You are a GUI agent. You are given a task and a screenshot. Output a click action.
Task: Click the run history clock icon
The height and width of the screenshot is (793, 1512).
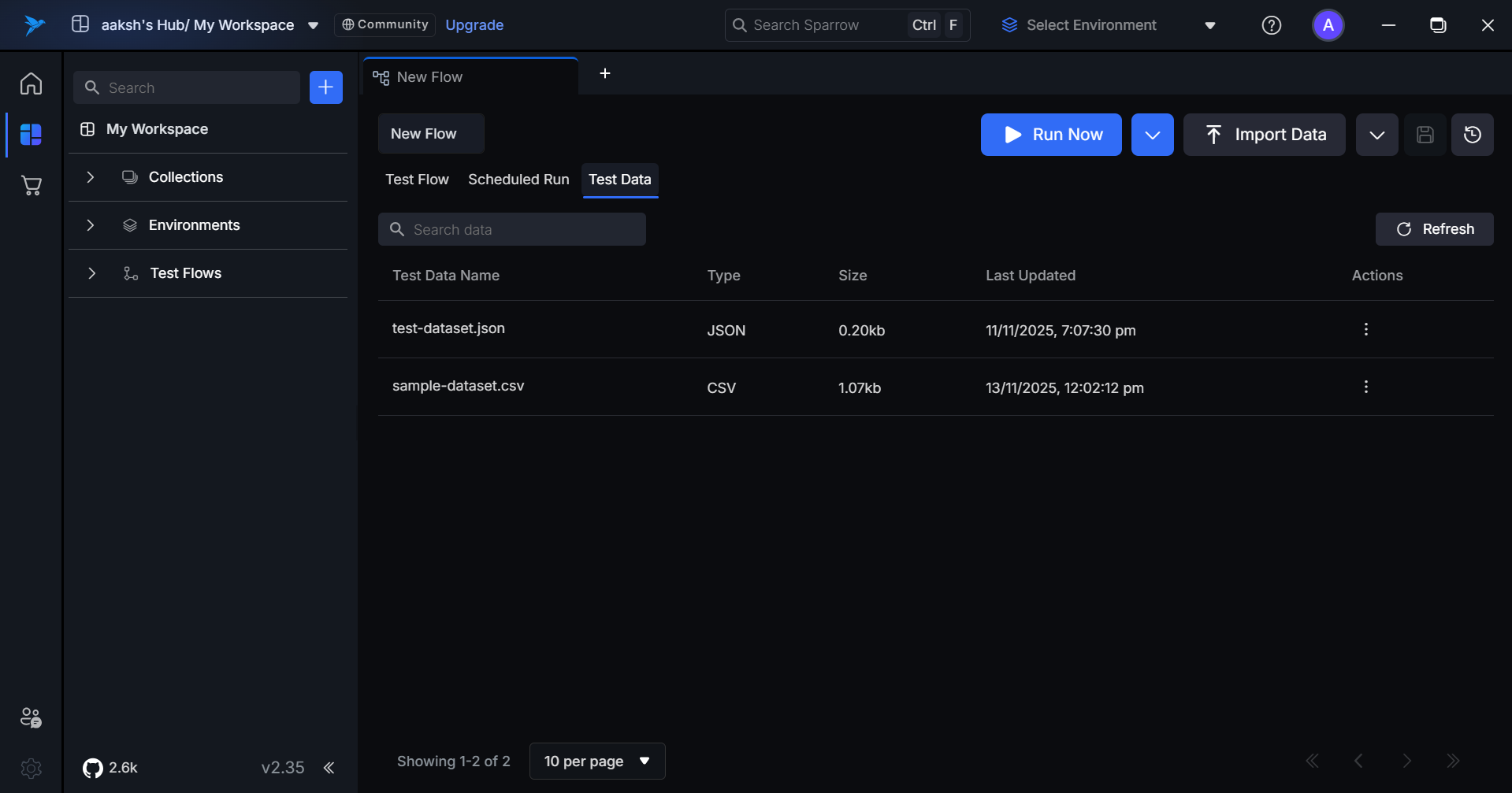coord(1472,135)
